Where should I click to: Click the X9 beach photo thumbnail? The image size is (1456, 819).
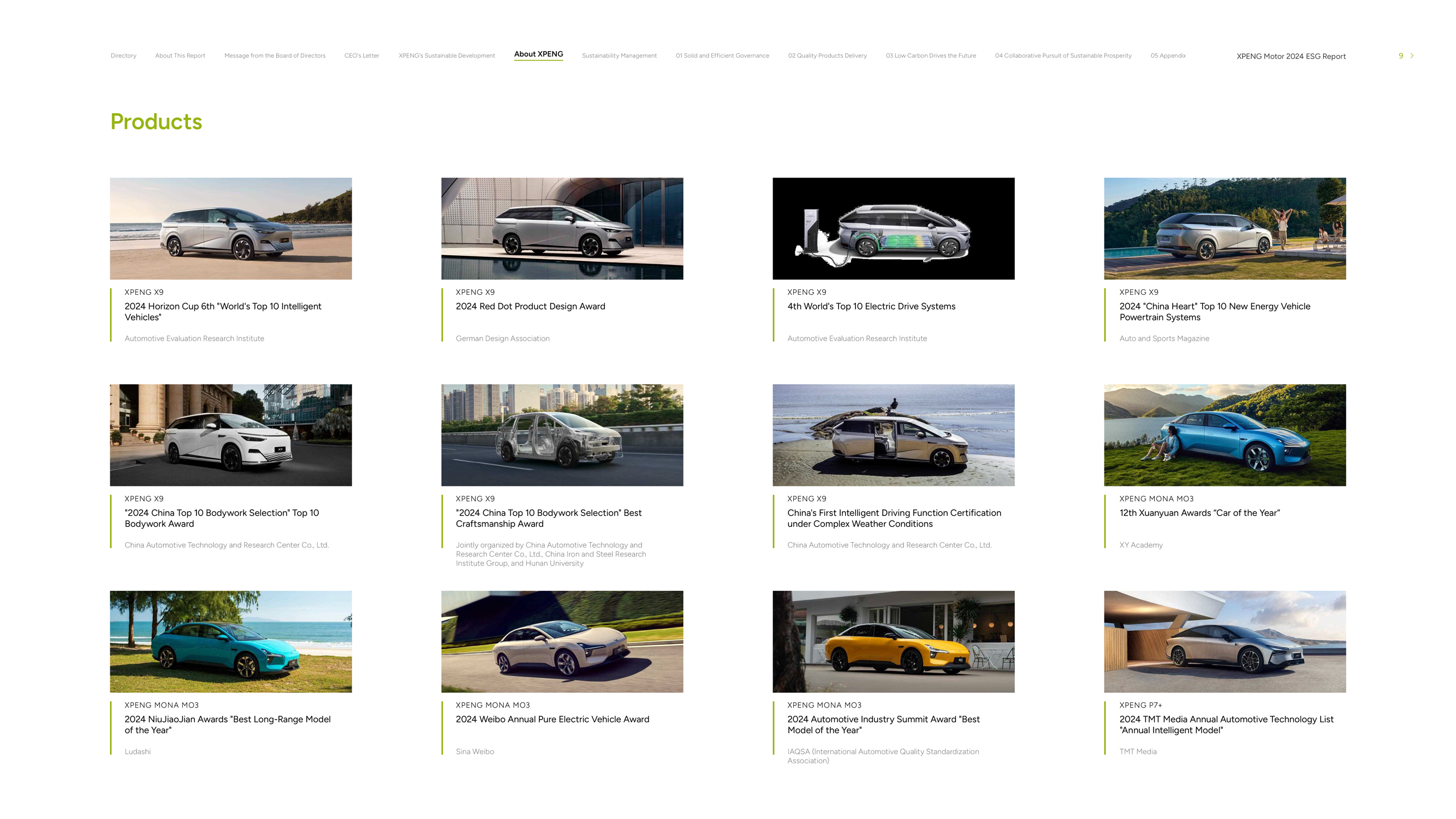tap(230, 228)
